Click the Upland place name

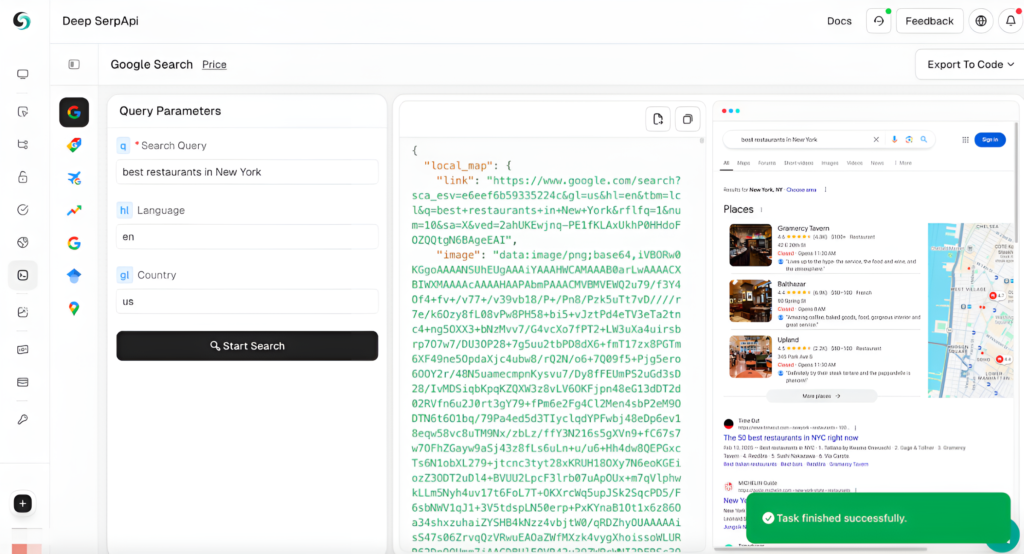click(x=788, y=340)
